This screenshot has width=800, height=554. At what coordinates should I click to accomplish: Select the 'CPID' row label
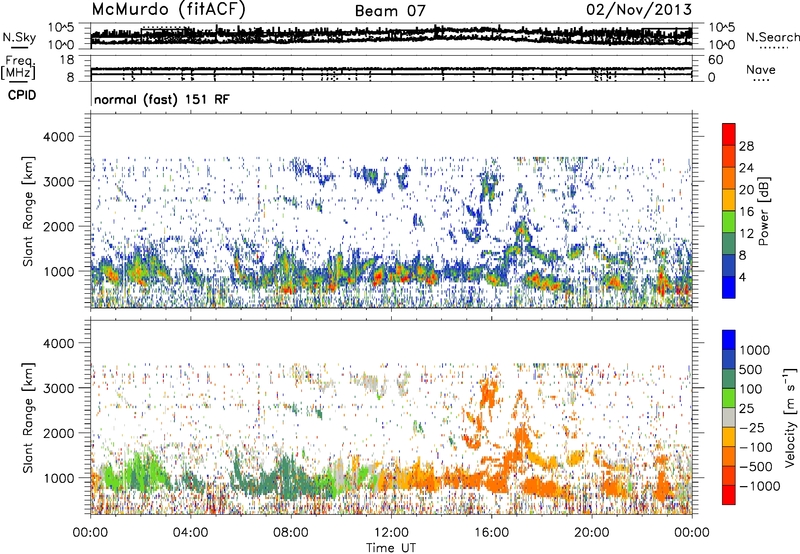click(21, 95)
